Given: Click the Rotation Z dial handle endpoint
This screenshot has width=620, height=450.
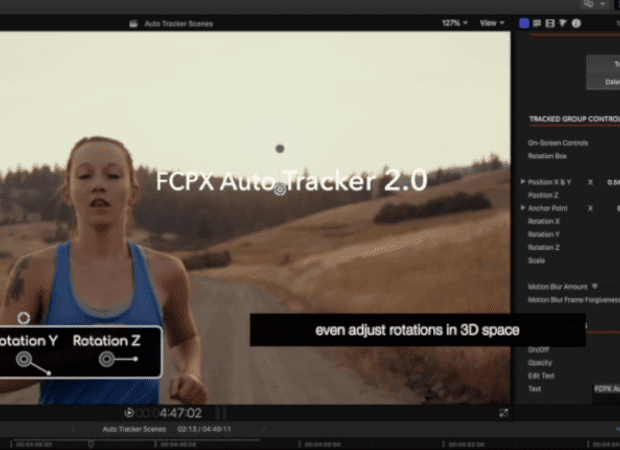Looking at the screenshot, I should (136, 359).
